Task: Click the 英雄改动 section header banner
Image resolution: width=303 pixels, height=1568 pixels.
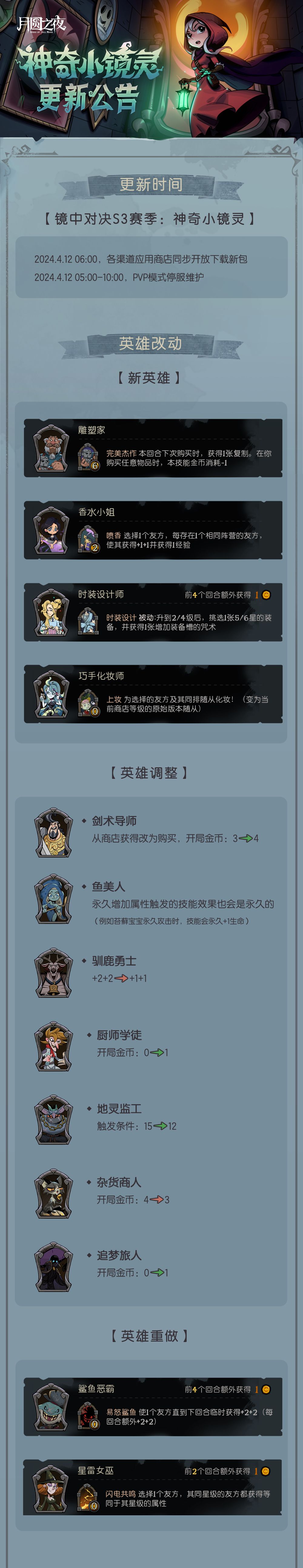Action: tap(151, 344)
